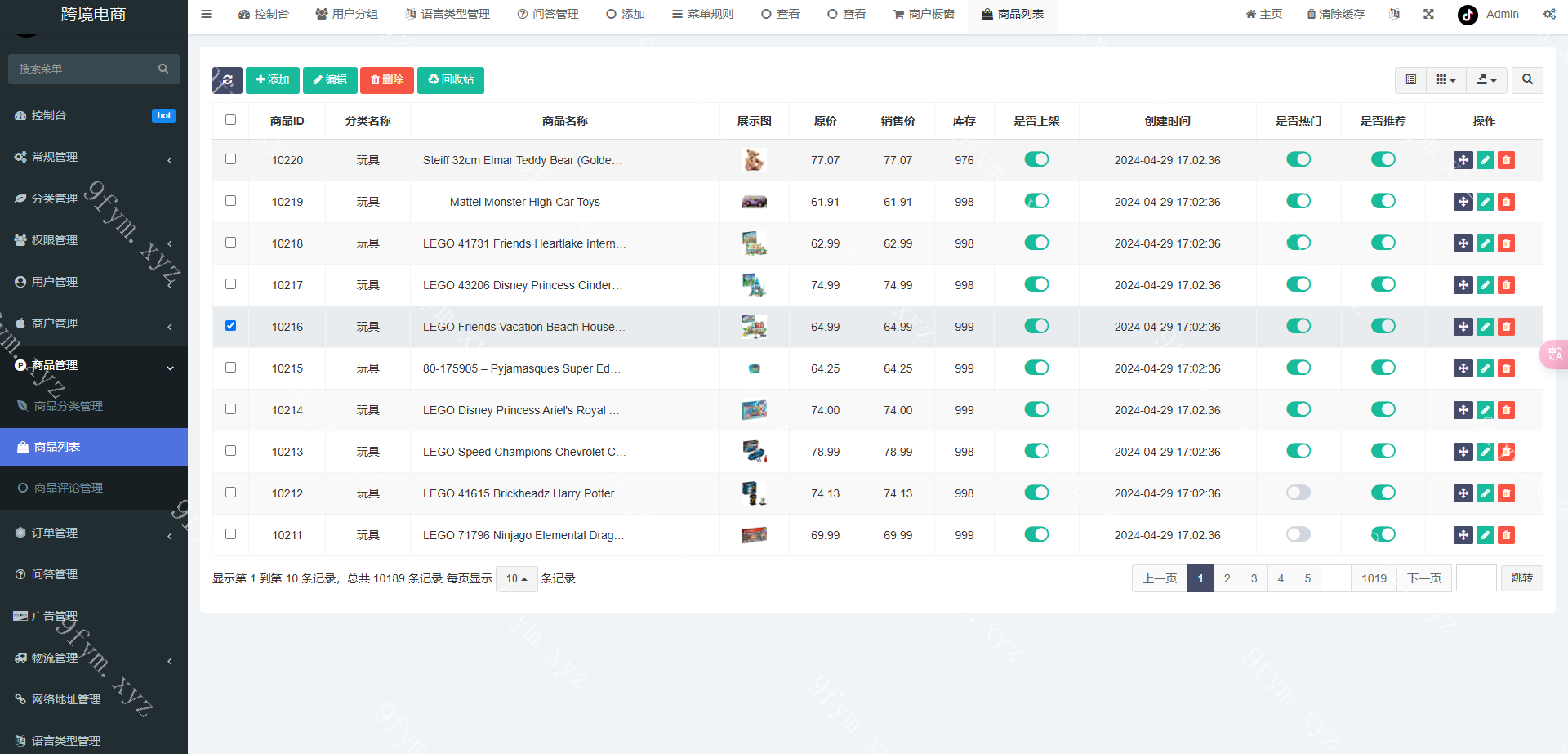Switch to the 商户橱窗 tab
This screenshot has height=754, width=1568.
coord(924,15)
